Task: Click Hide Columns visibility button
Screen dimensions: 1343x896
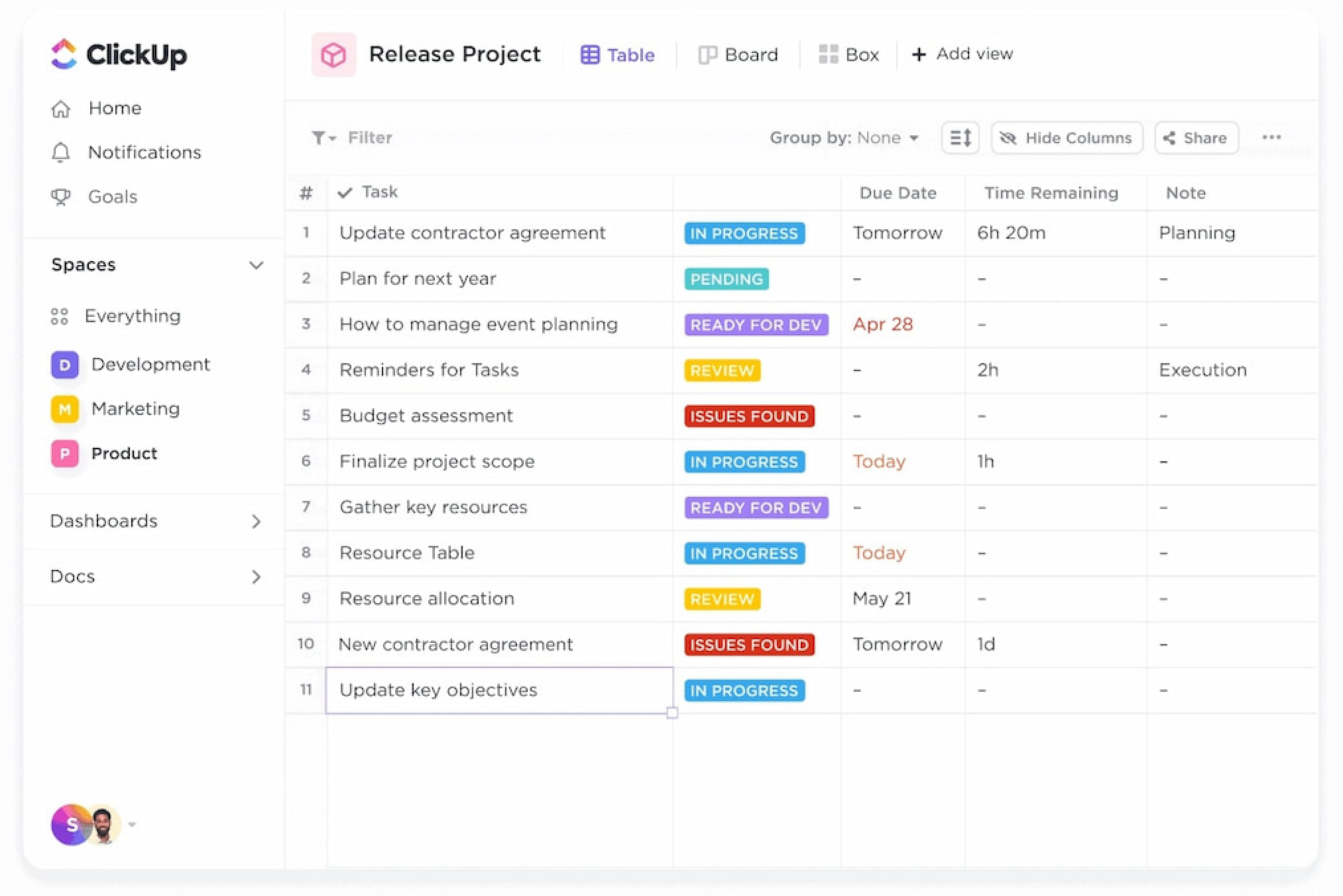Action: pos(1067,138)
